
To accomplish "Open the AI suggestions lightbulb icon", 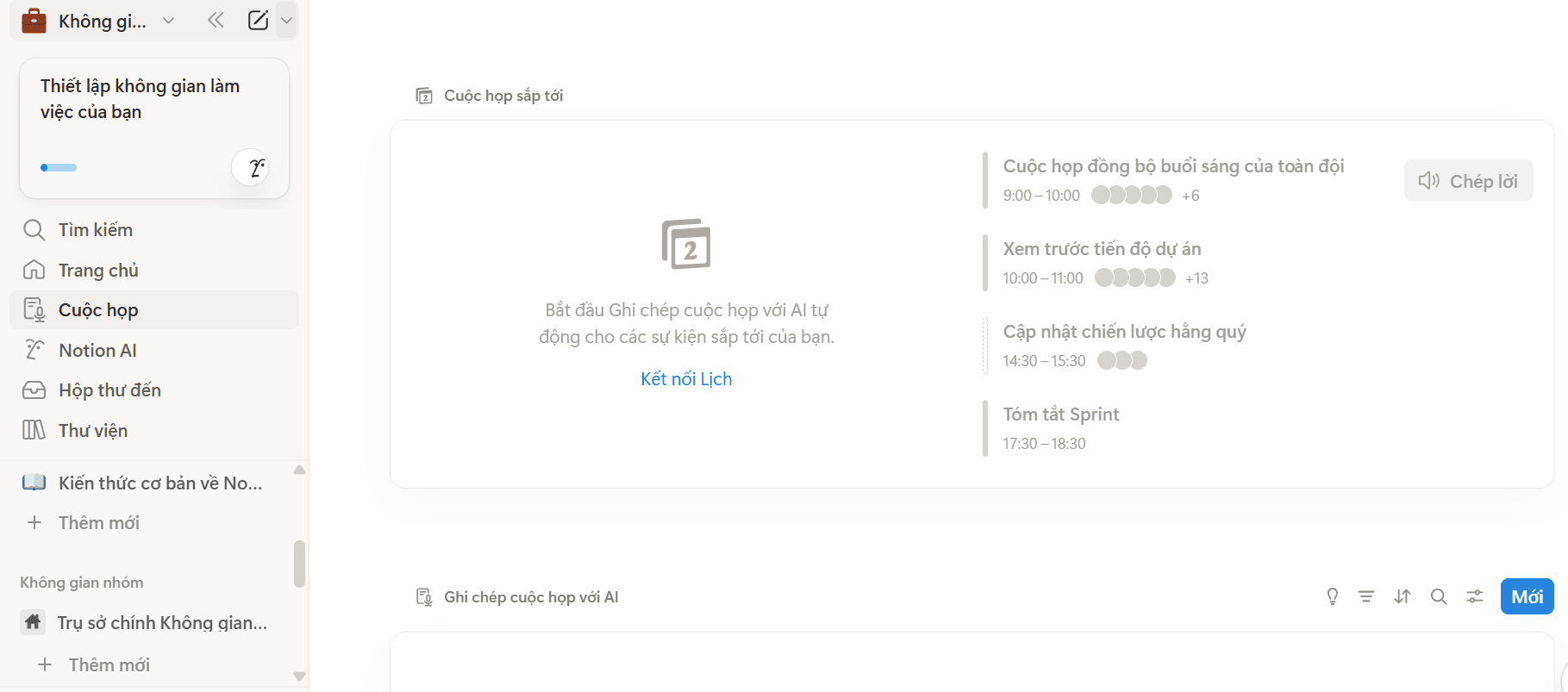I will [1332, 596].
